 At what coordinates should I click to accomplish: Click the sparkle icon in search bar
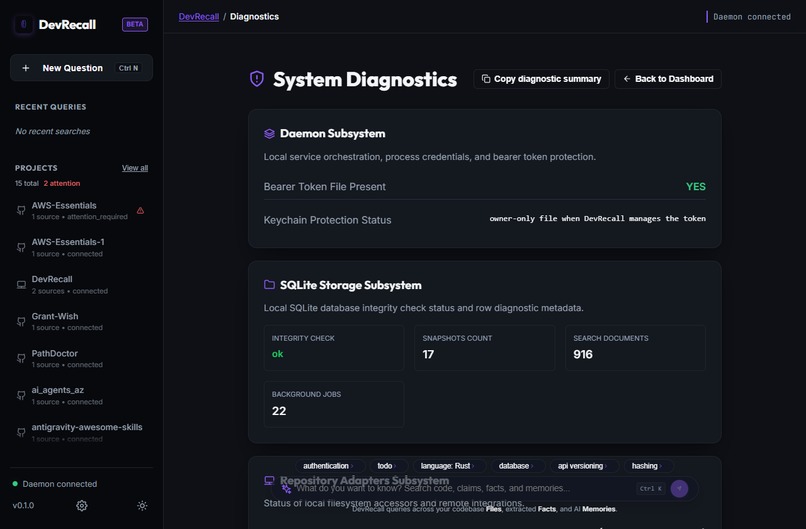tap(286, 489)
